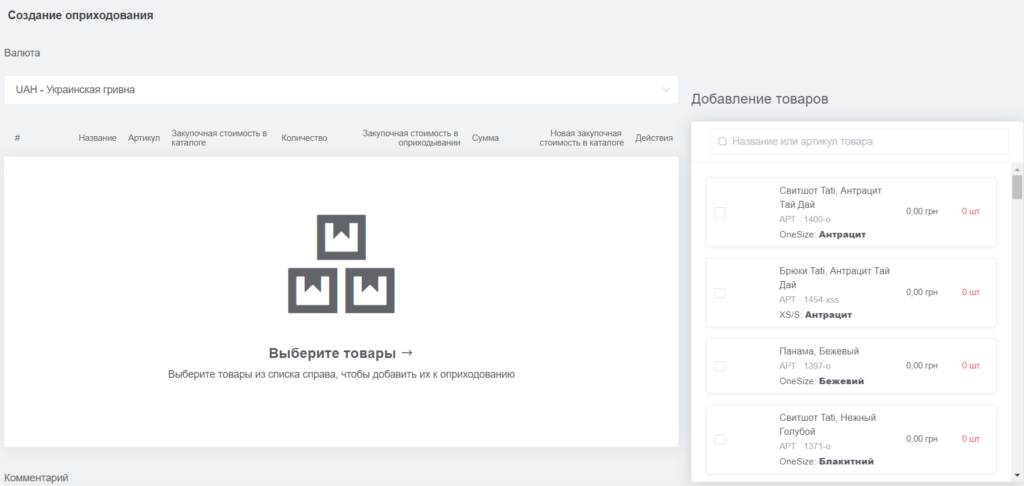
Task: Click the product search field
Action: (x=859, y=141)
